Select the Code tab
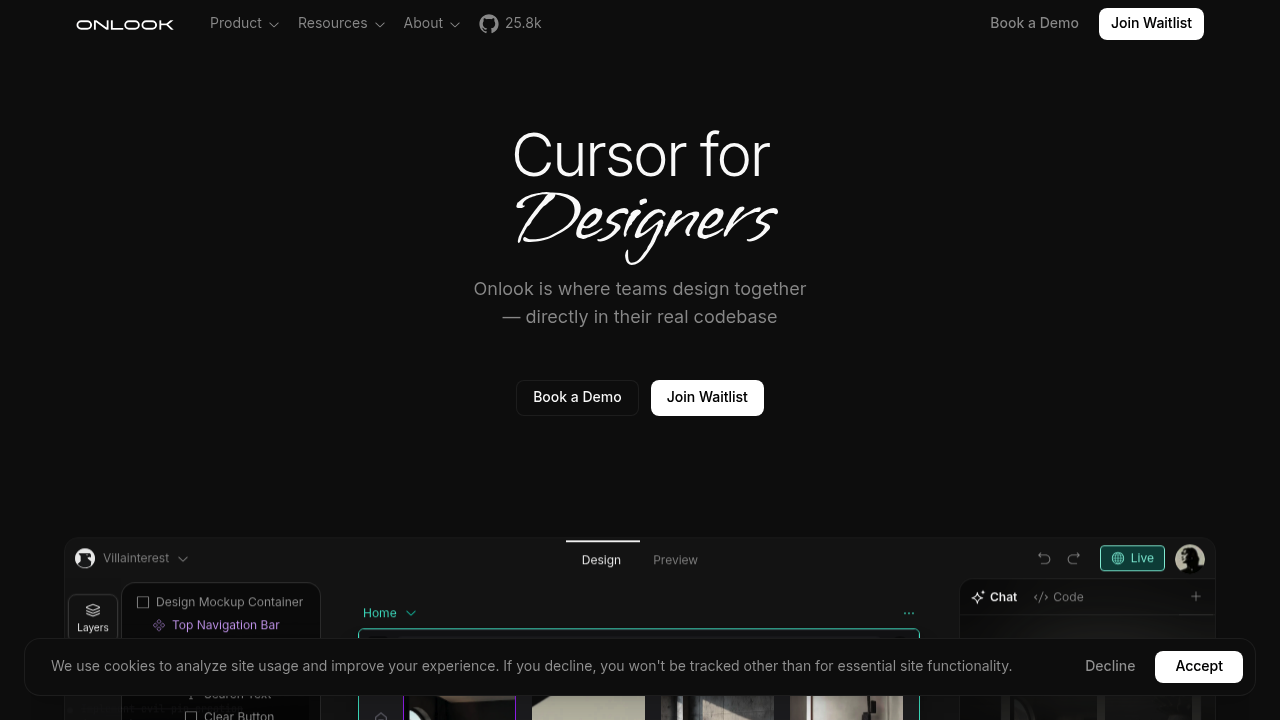The height and width of the screenshot is (720, 1280). (1058, 597)
